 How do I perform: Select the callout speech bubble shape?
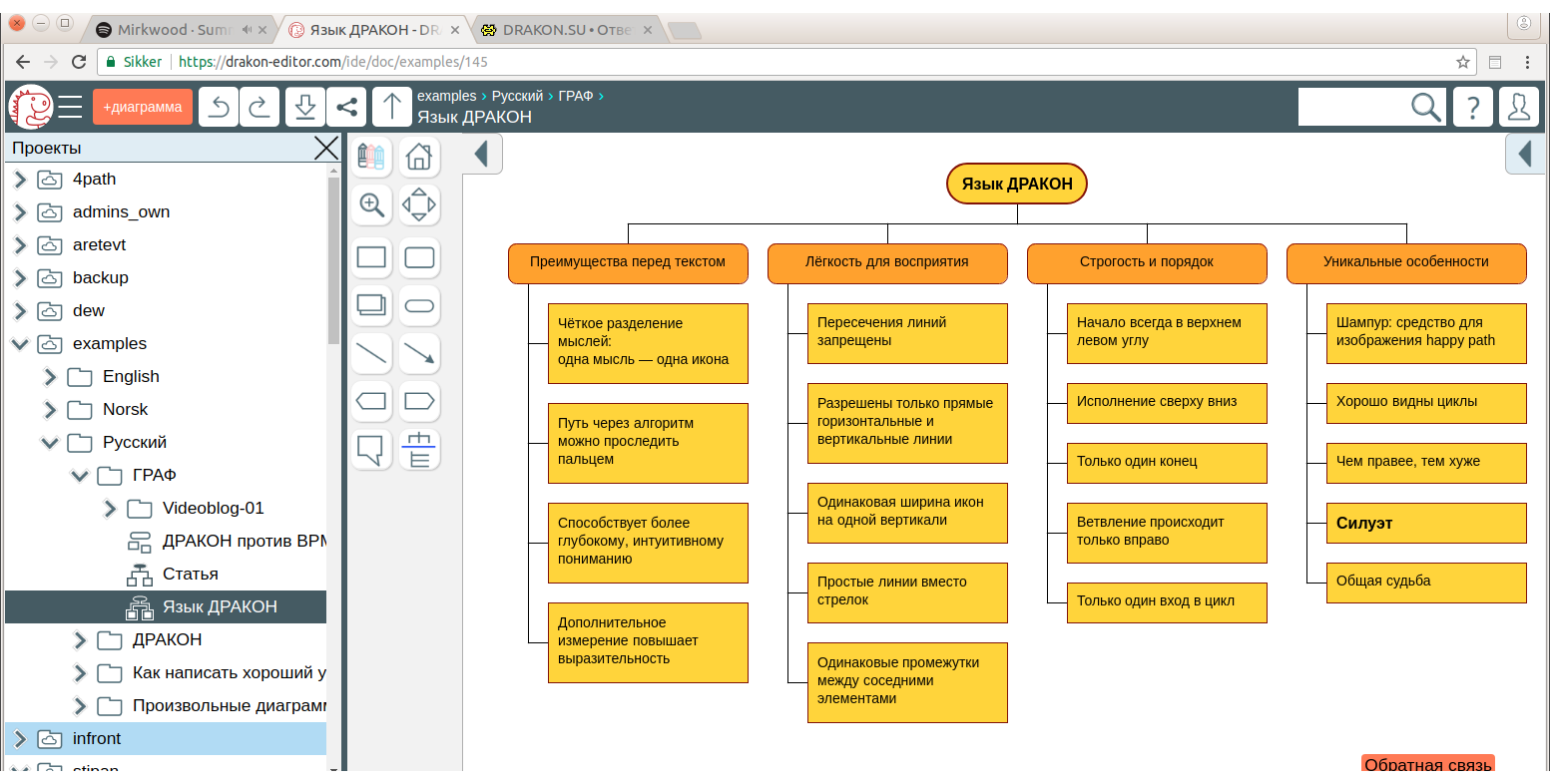[x=371, y=451]
